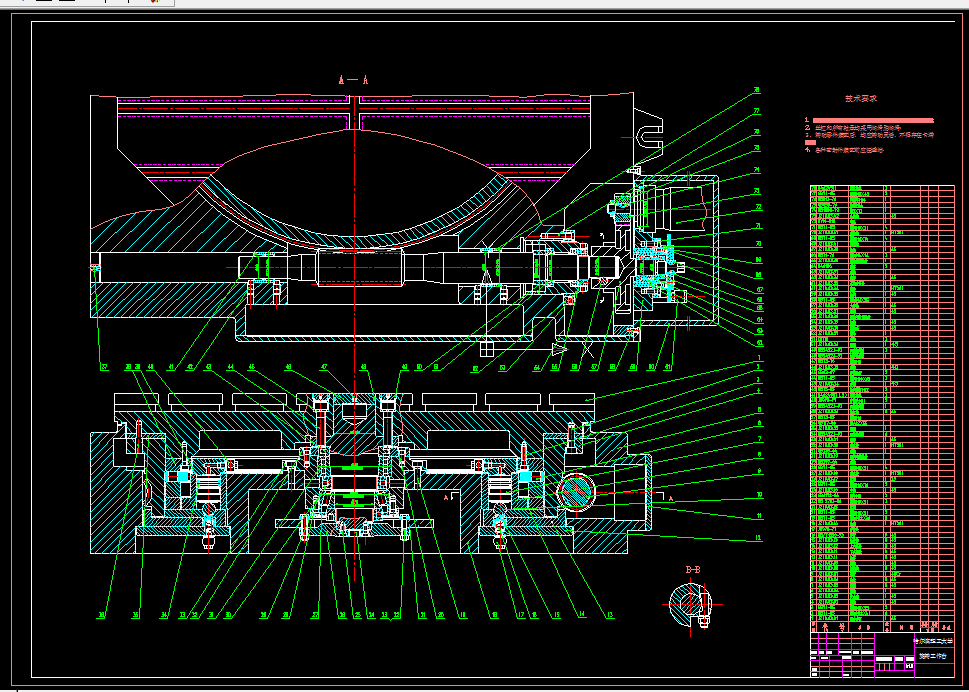Click the hatched worm shaft circle
This screenshot has width=969, height=692.
(x=576, y=492)
